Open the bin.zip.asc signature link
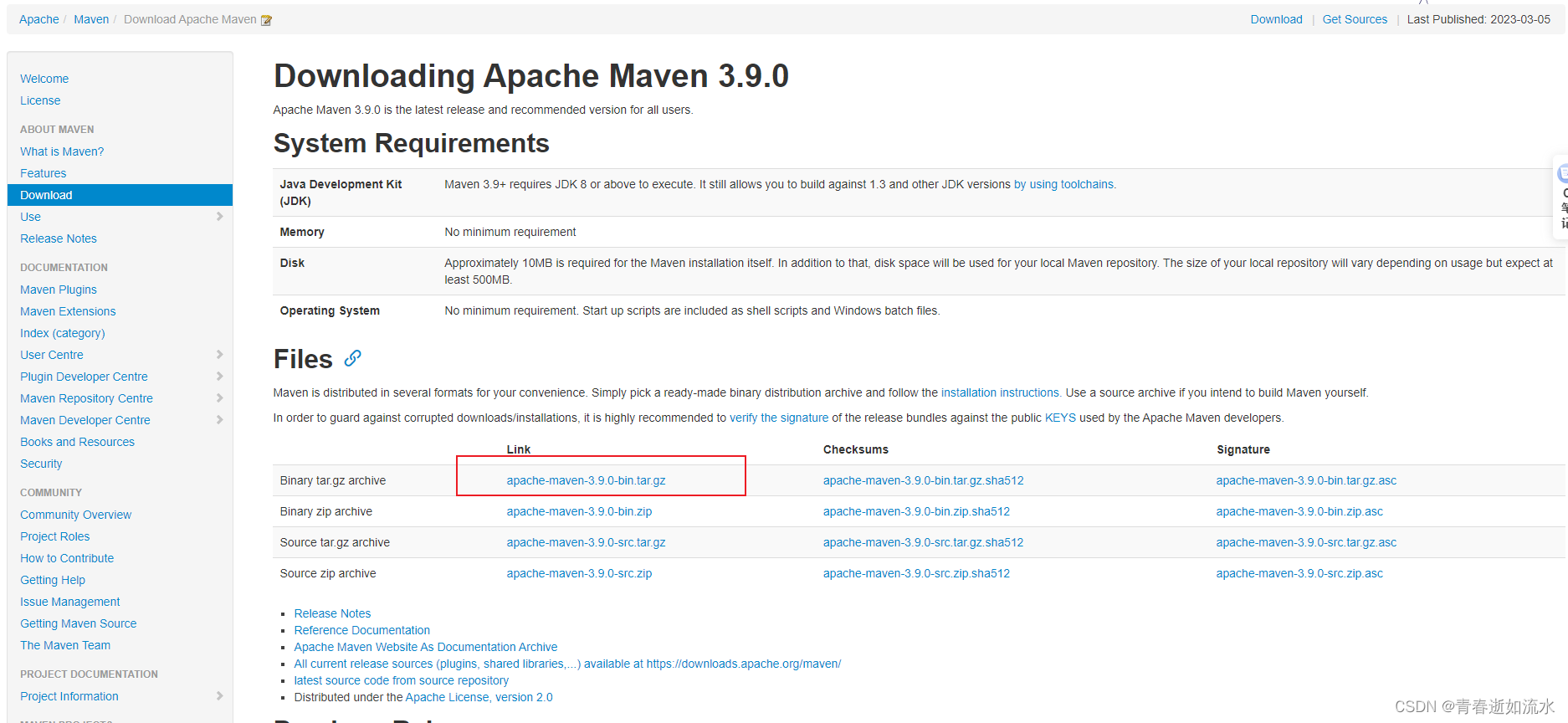This screenshot has width=1568, height=723. [1299, 511]
